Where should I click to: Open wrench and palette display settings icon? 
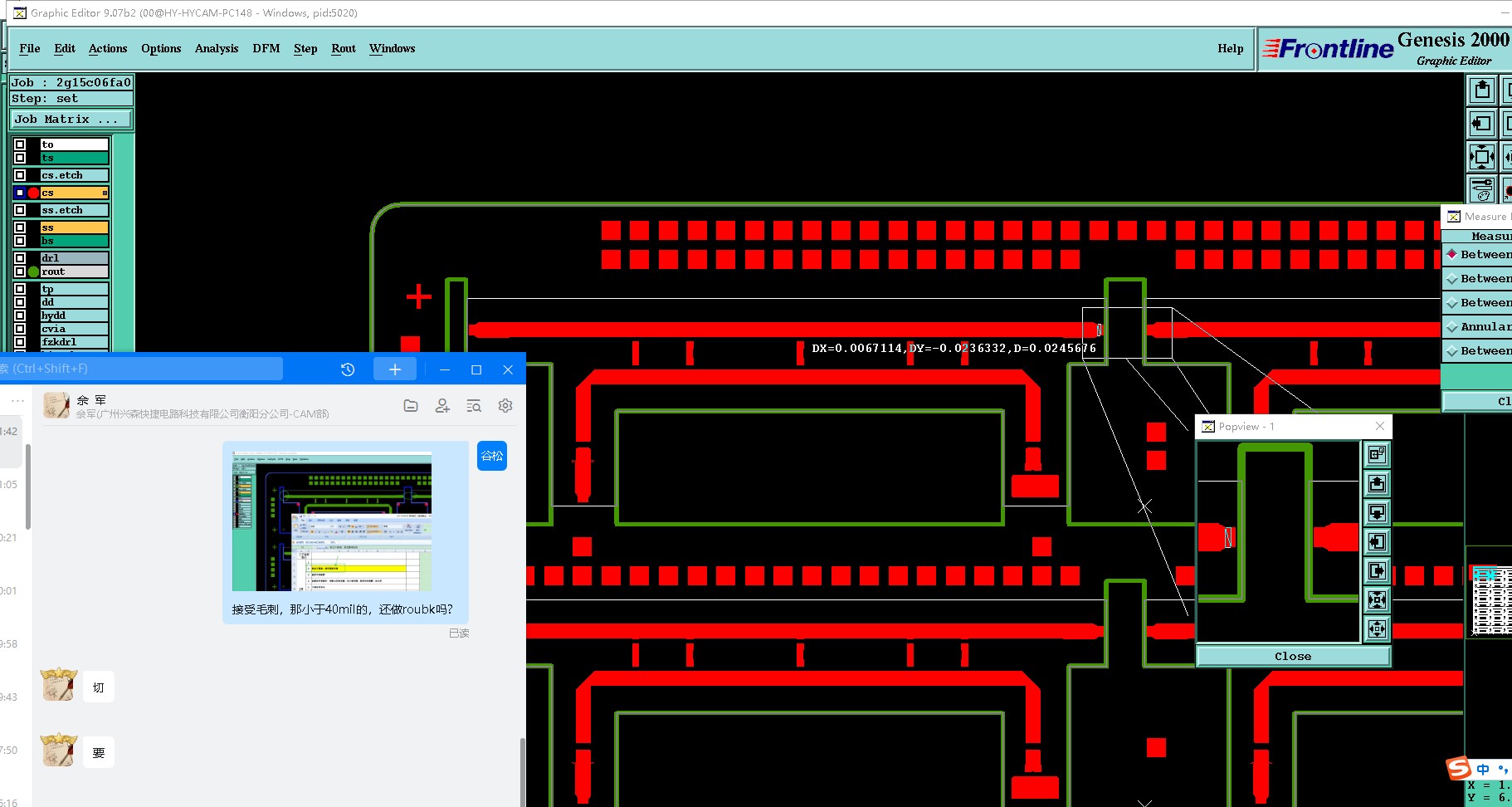1482,190
